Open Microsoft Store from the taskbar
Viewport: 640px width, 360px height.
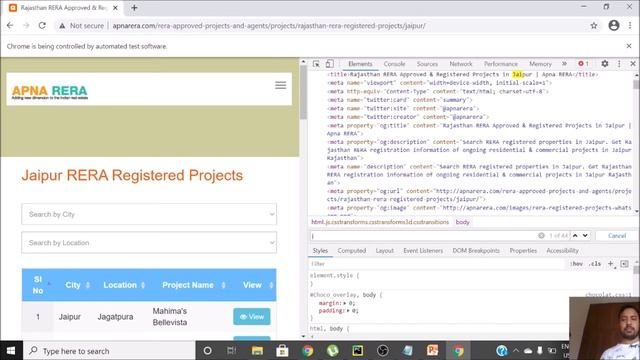tap(282, 351)
